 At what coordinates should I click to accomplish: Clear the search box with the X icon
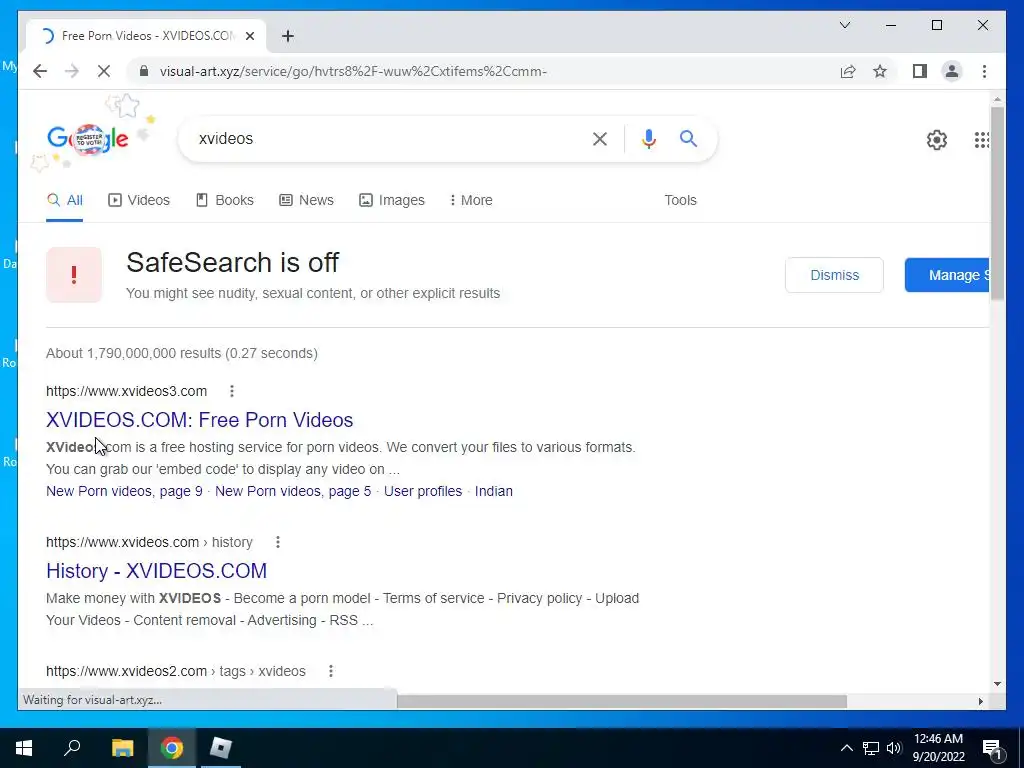coord(600,138)
